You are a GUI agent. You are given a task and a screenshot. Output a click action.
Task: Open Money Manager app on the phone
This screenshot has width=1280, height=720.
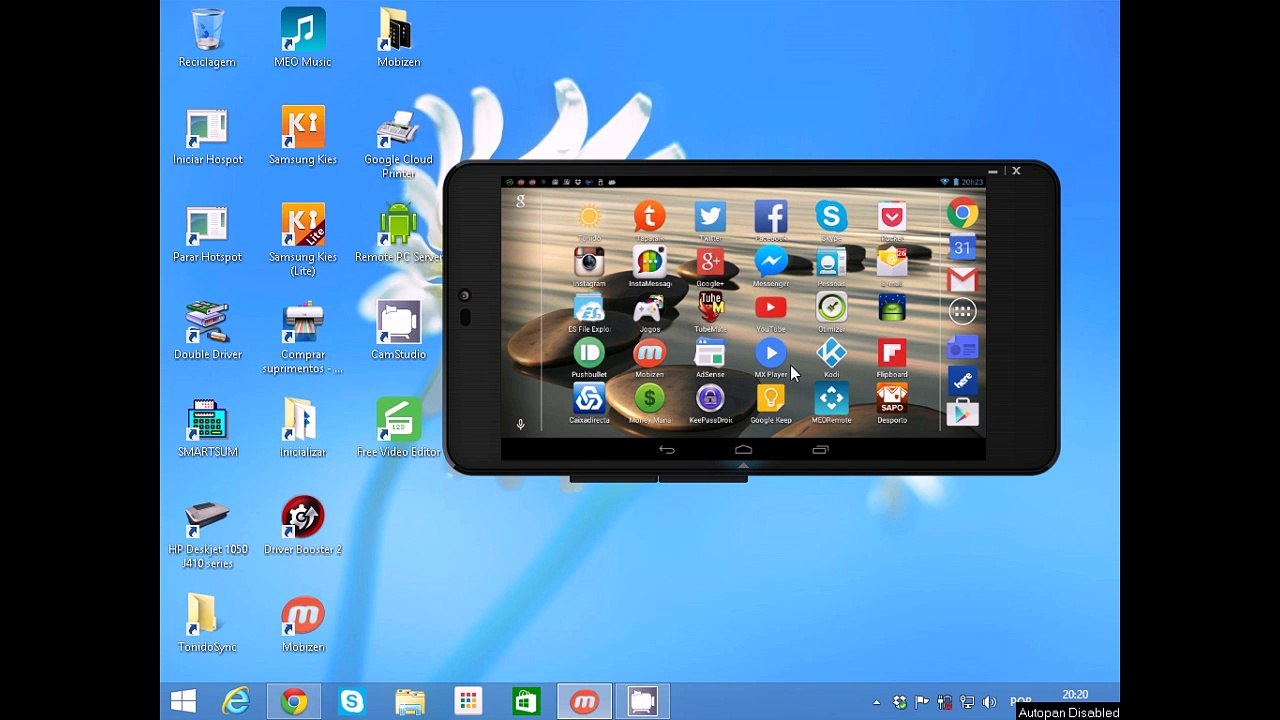tap(649, 399)
